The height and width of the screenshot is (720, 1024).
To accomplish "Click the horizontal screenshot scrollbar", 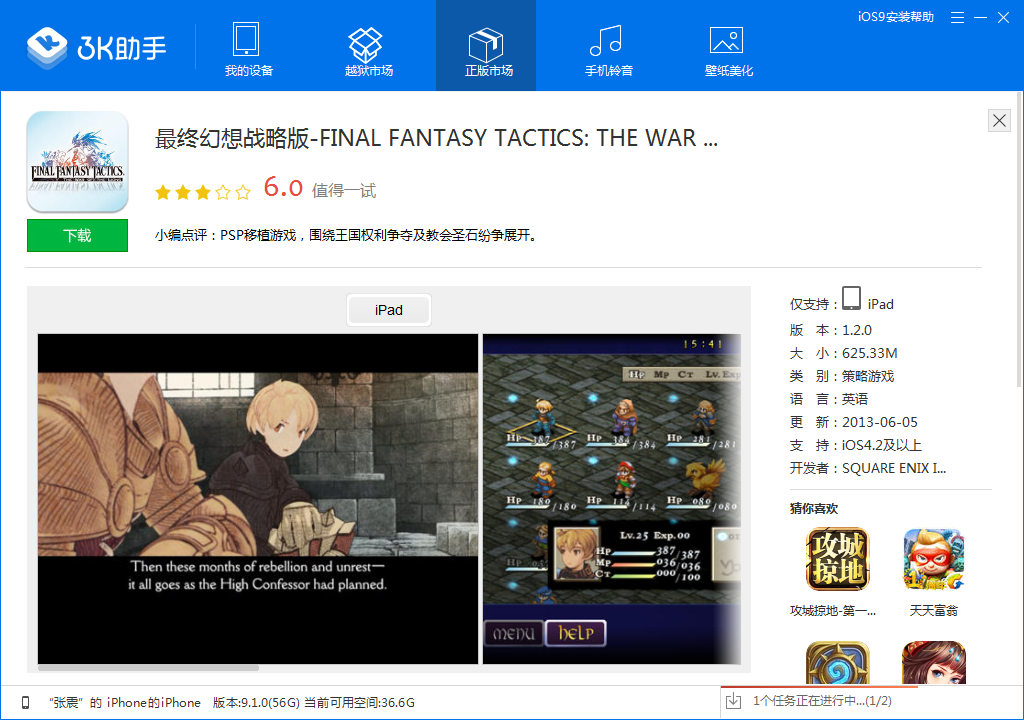I will (x=148, y=668).
